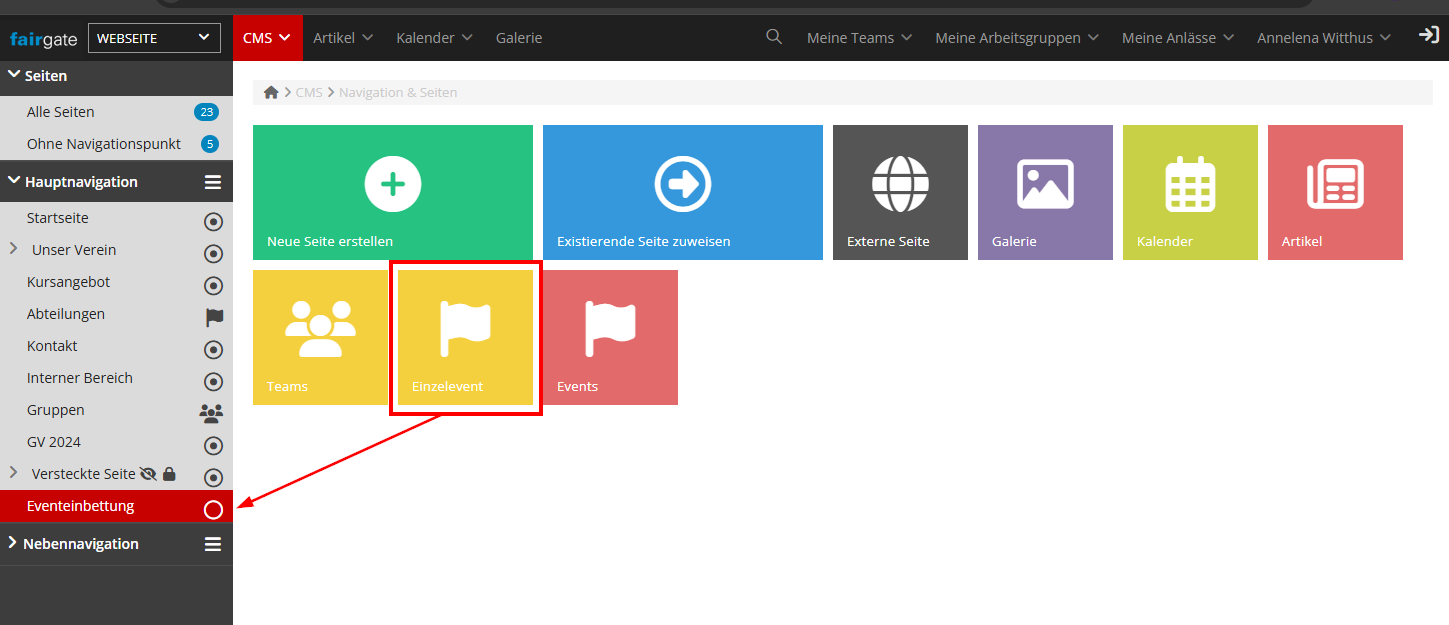Click the Teams people tile
This screenshot has width=1449, height=625.
pos(320,337)
